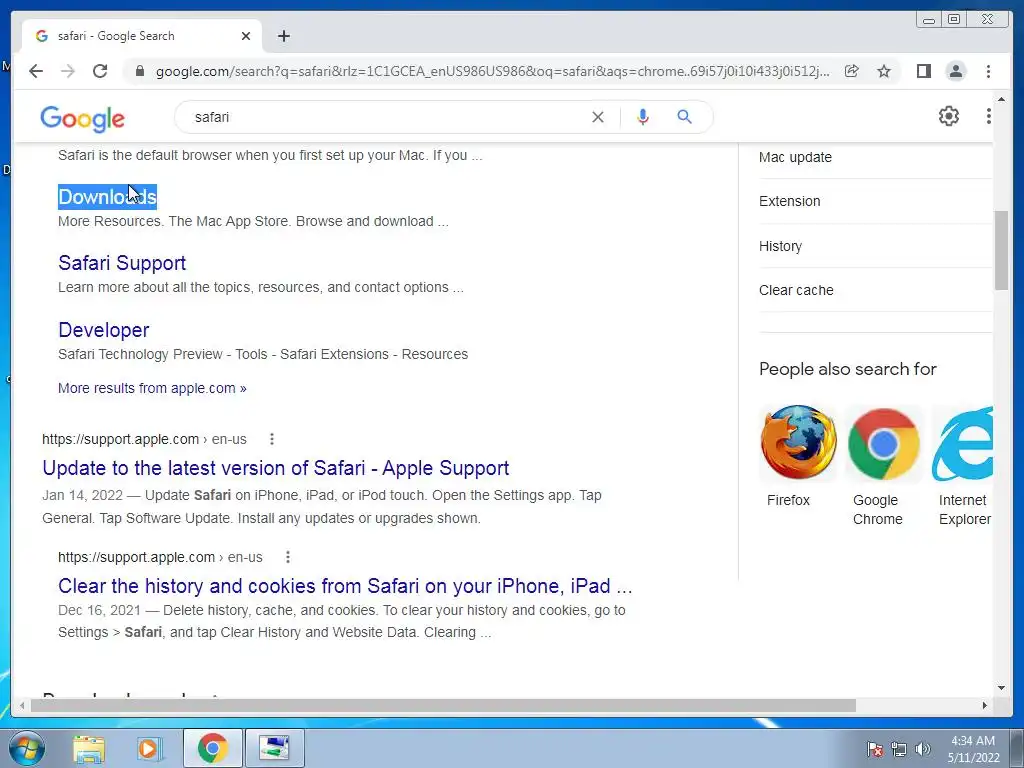The height and width of the screenshot is (768, 1024).
Task: Open the Downloads sitelink
Action: [x=107, y=197]
